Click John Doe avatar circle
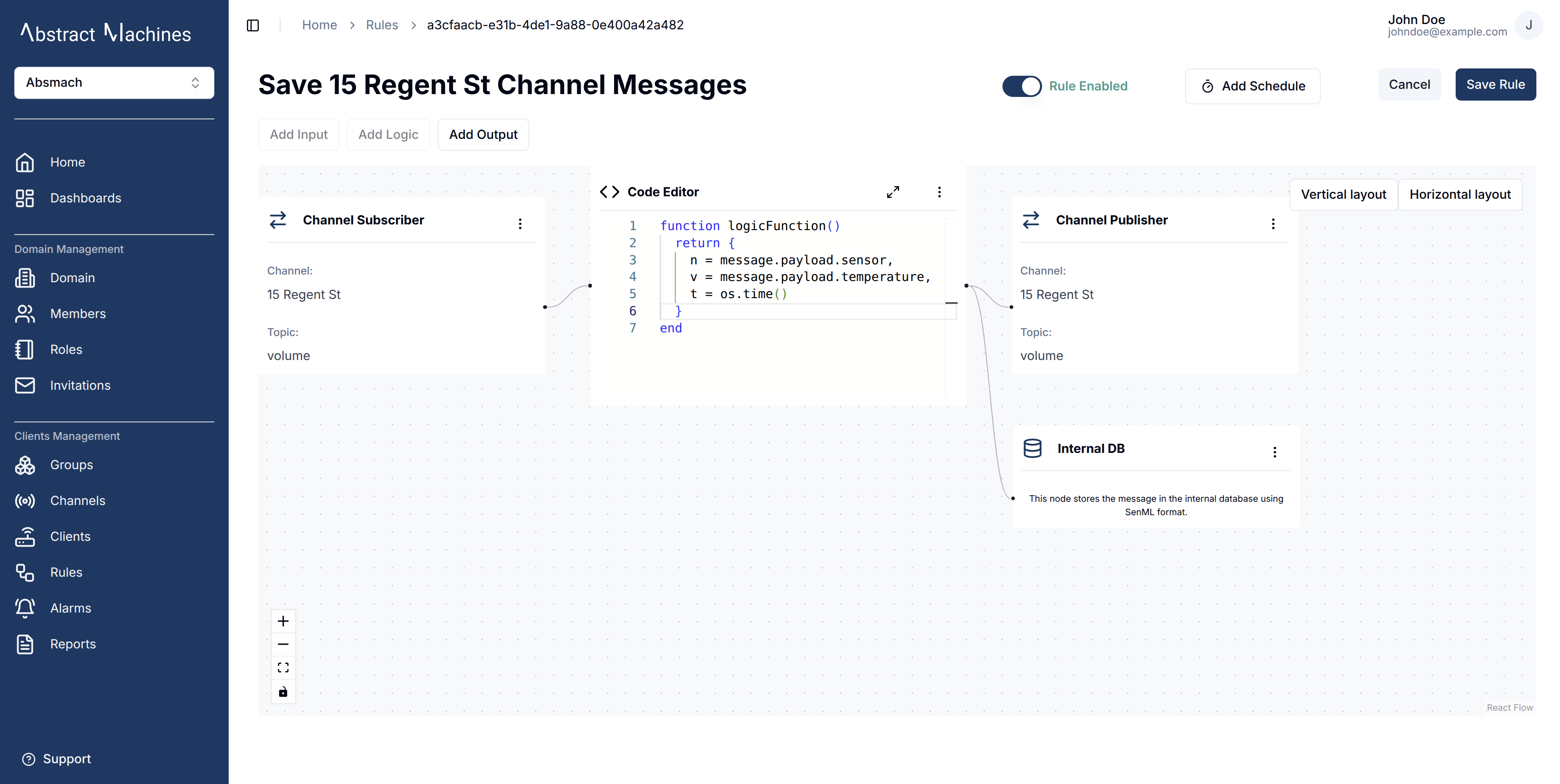1560x784 pixels. [1529, 25]
